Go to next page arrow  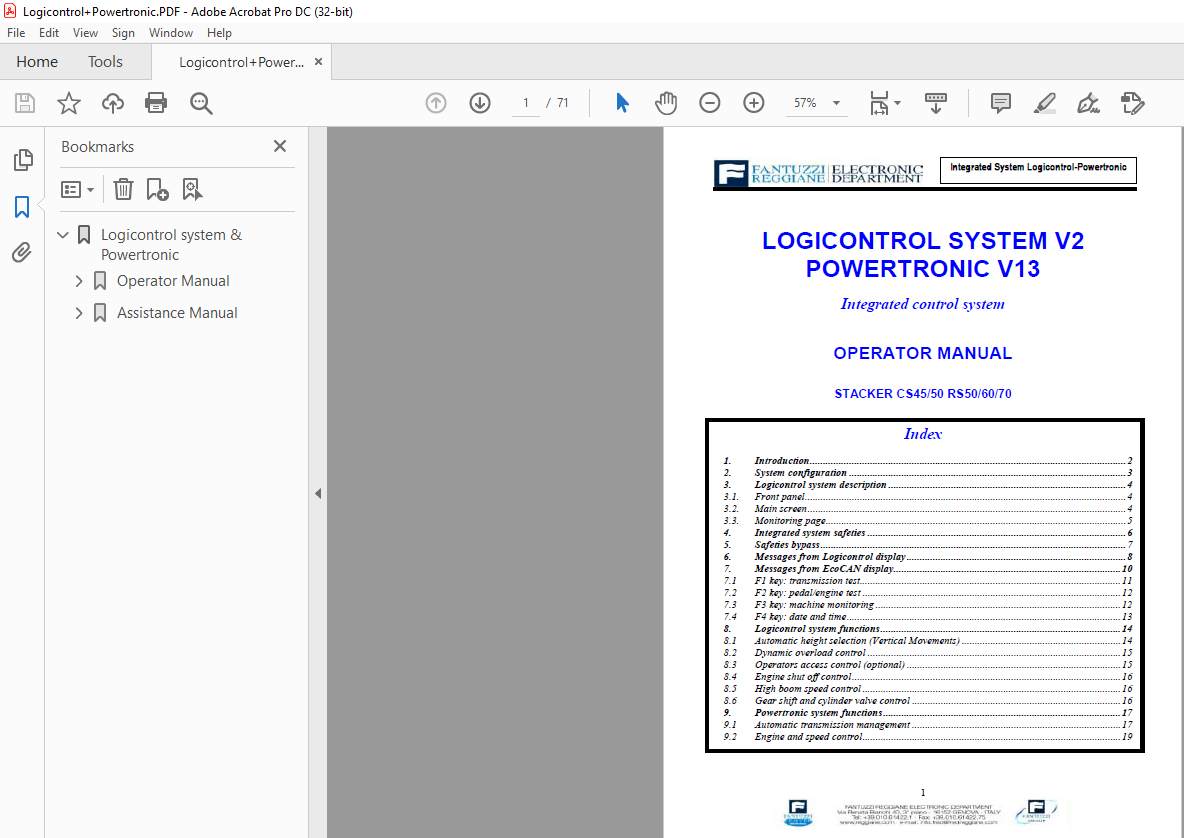click(480, 103)
